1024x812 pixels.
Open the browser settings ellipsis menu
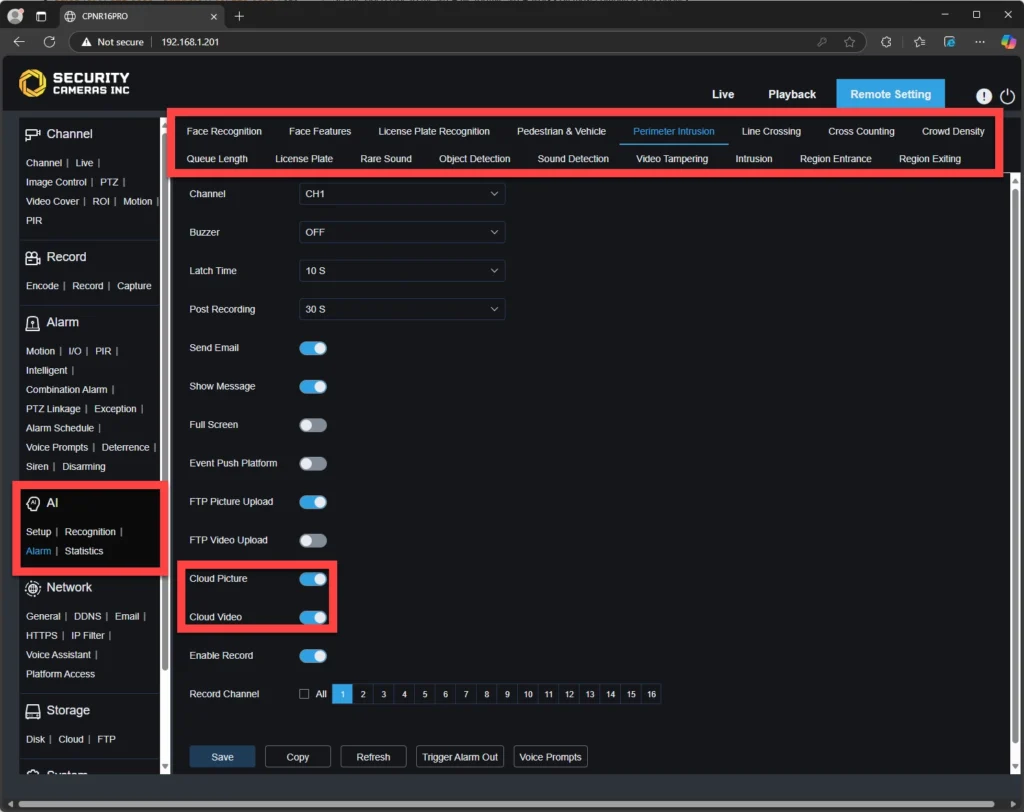980,42
